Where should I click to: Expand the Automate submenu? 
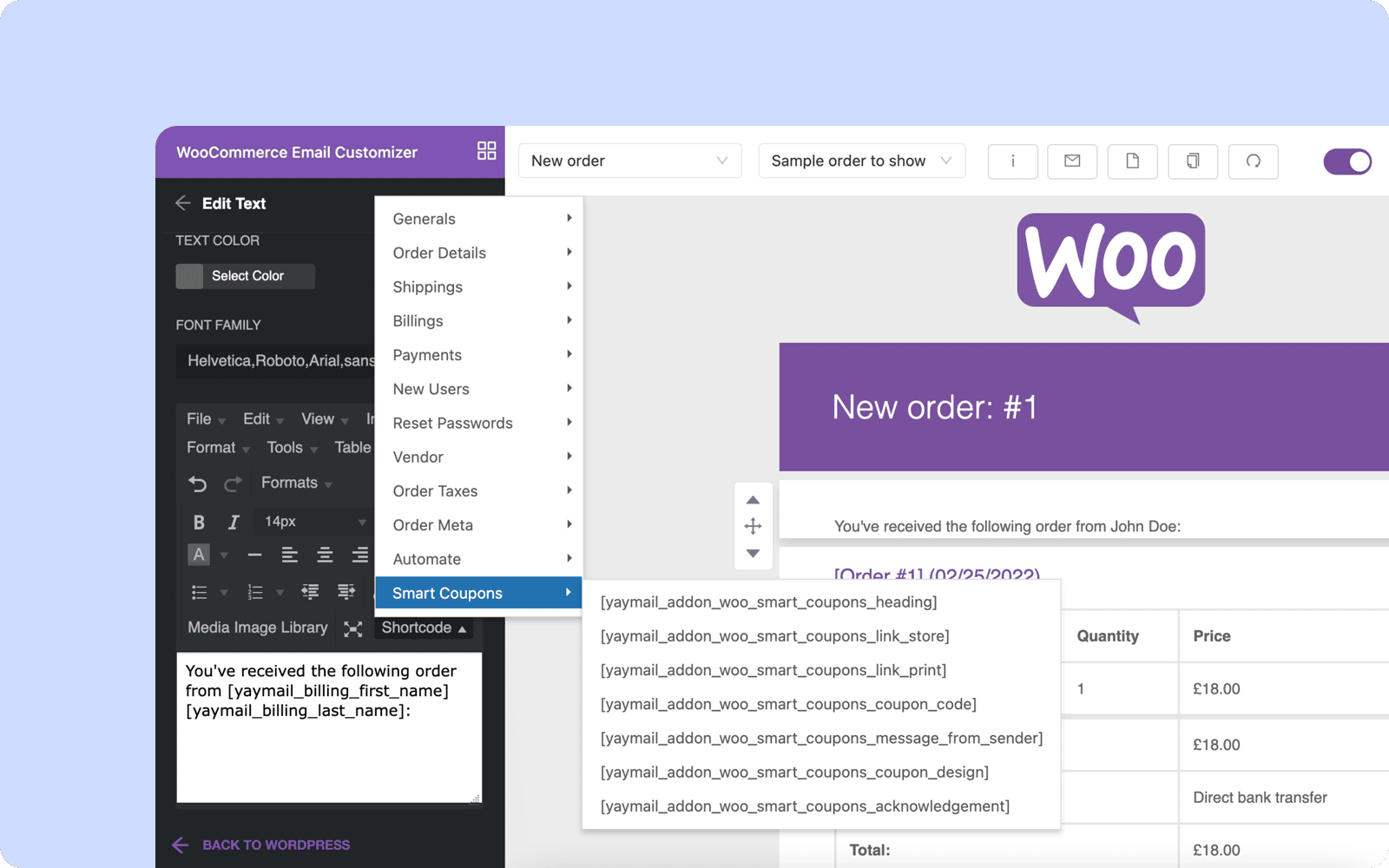(x=478, y=559)
